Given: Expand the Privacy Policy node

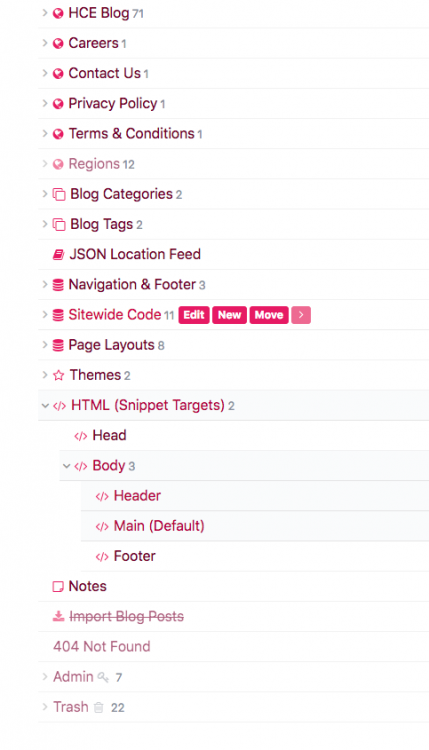Looking at the screenshot, I should coord(44,103).
